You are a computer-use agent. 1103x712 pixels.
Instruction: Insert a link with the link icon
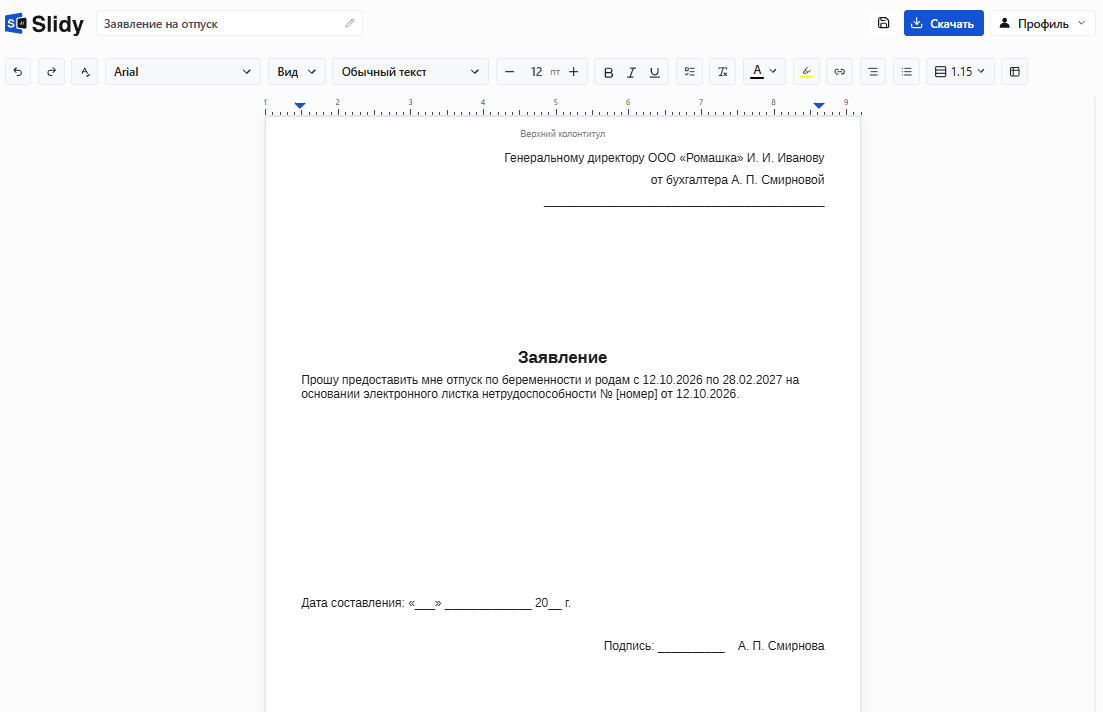coord(839,72)
